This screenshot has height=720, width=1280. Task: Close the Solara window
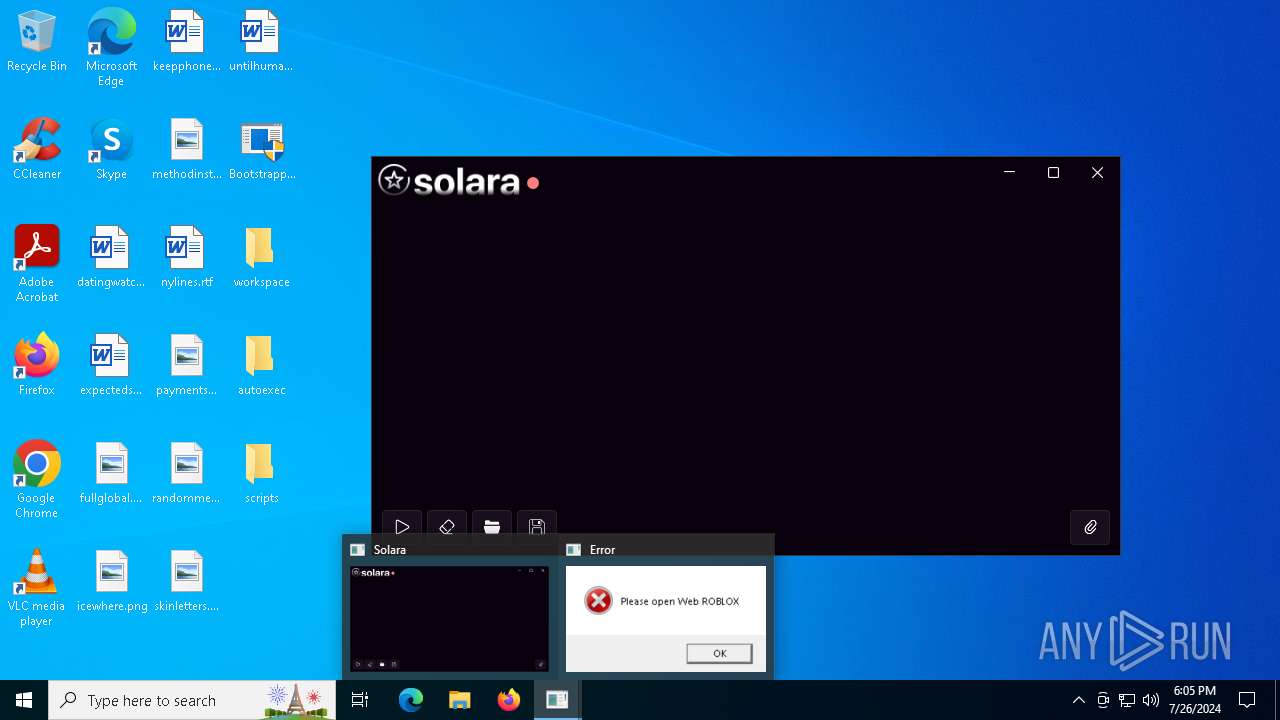[x=1097, y=173]
